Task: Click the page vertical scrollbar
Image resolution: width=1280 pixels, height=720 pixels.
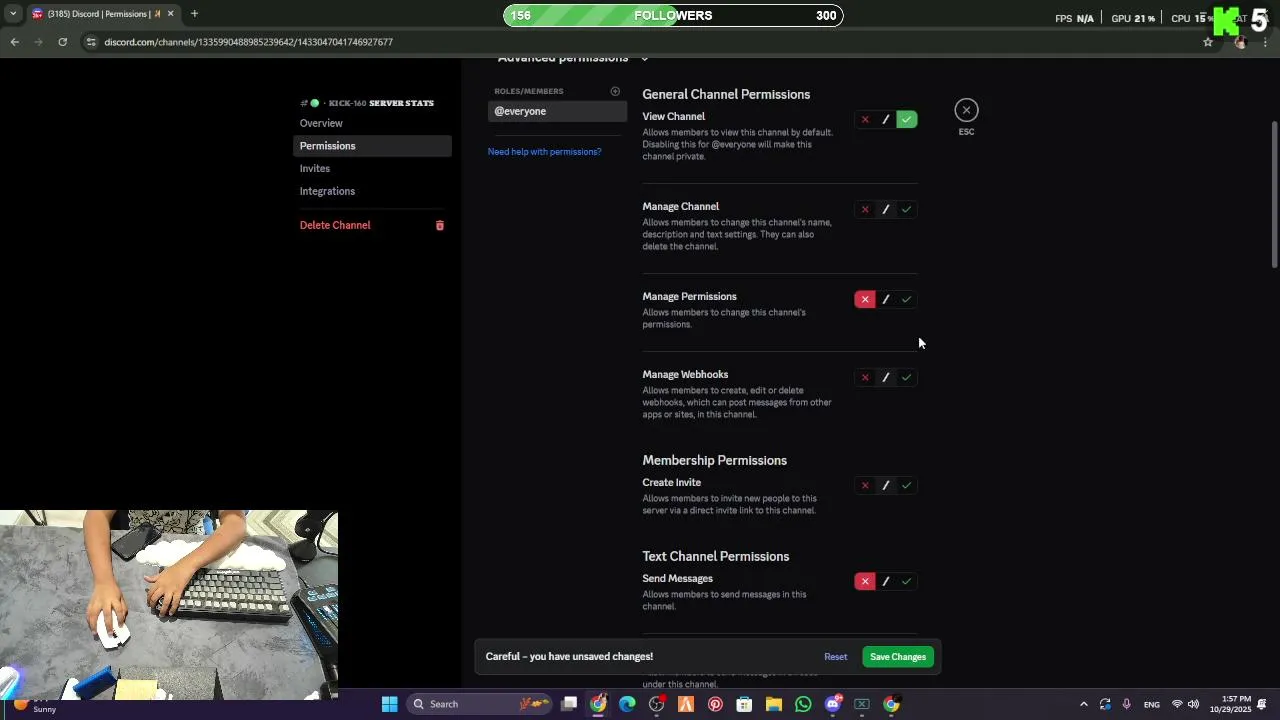Action: [1274, 194]
